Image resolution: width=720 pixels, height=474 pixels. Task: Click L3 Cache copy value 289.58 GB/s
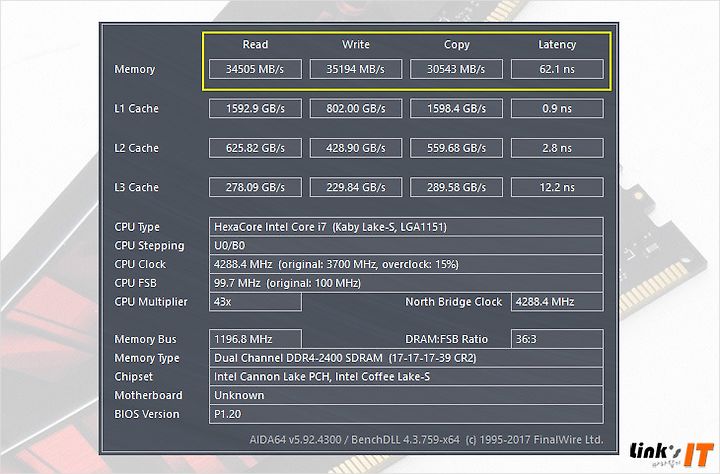456,187
